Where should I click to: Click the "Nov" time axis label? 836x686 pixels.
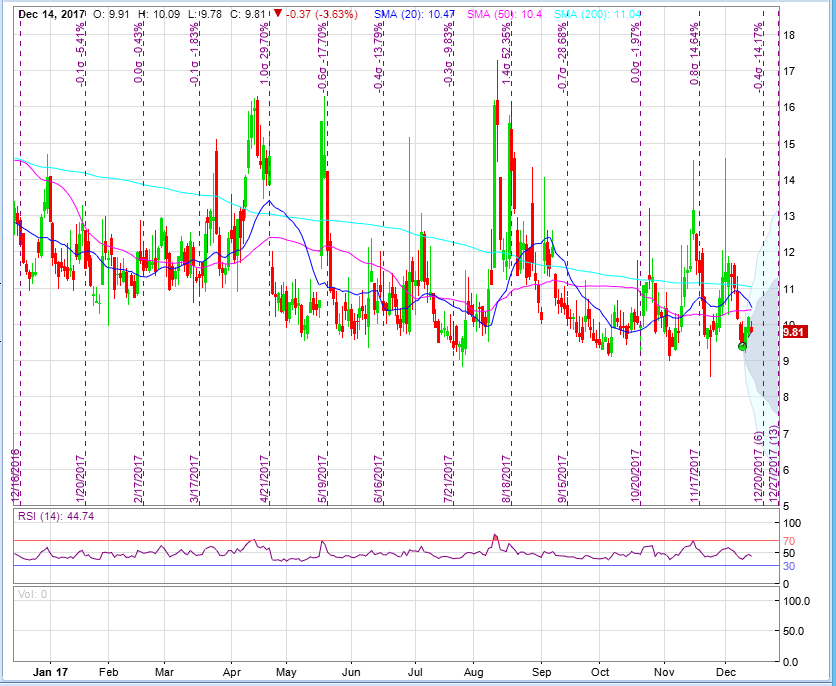664,672
